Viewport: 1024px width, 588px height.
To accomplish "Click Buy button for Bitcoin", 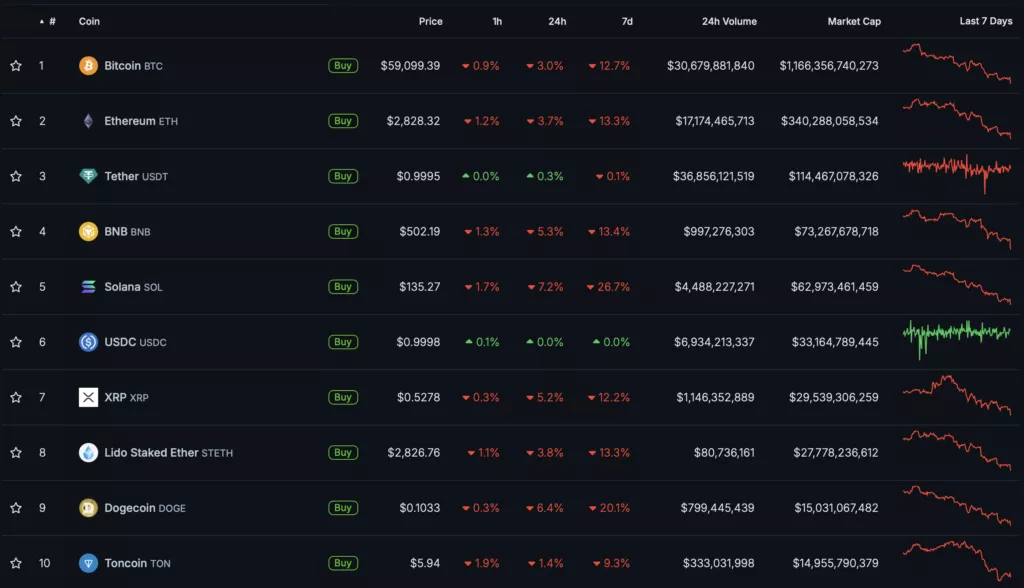I will click(x=343, y=65).
